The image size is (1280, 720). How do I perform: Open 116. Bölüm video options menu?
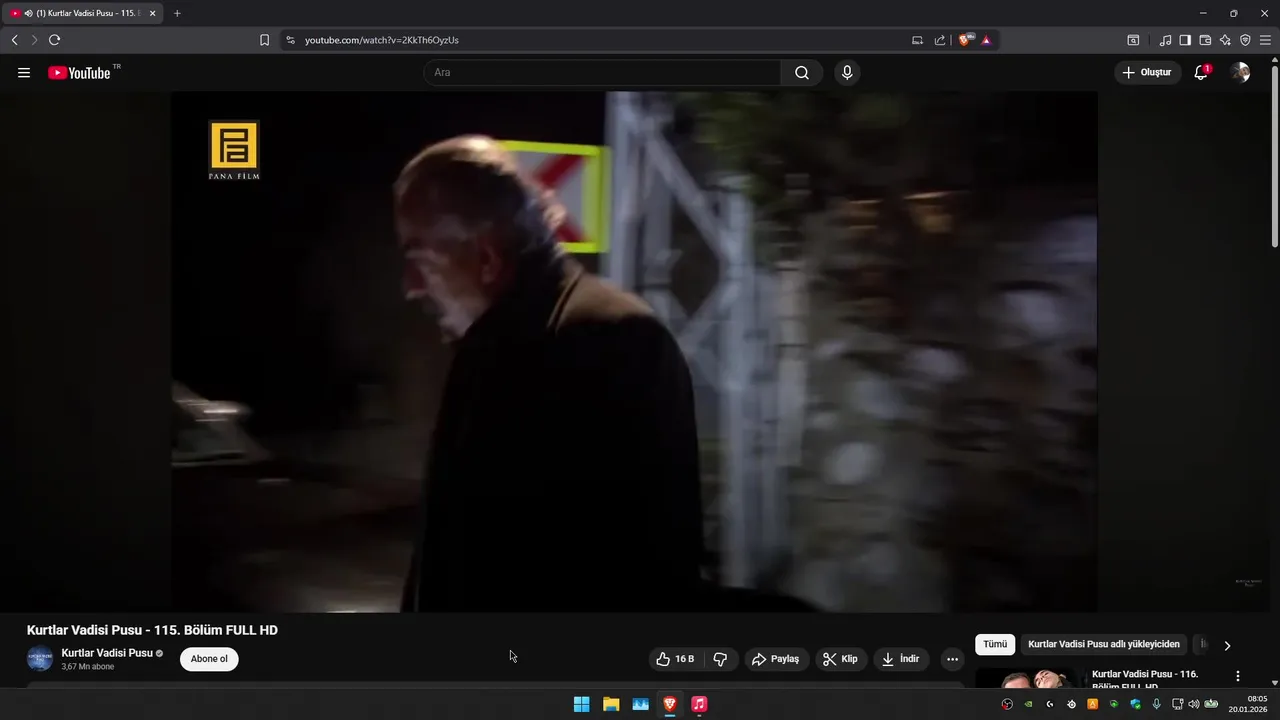1238,676
